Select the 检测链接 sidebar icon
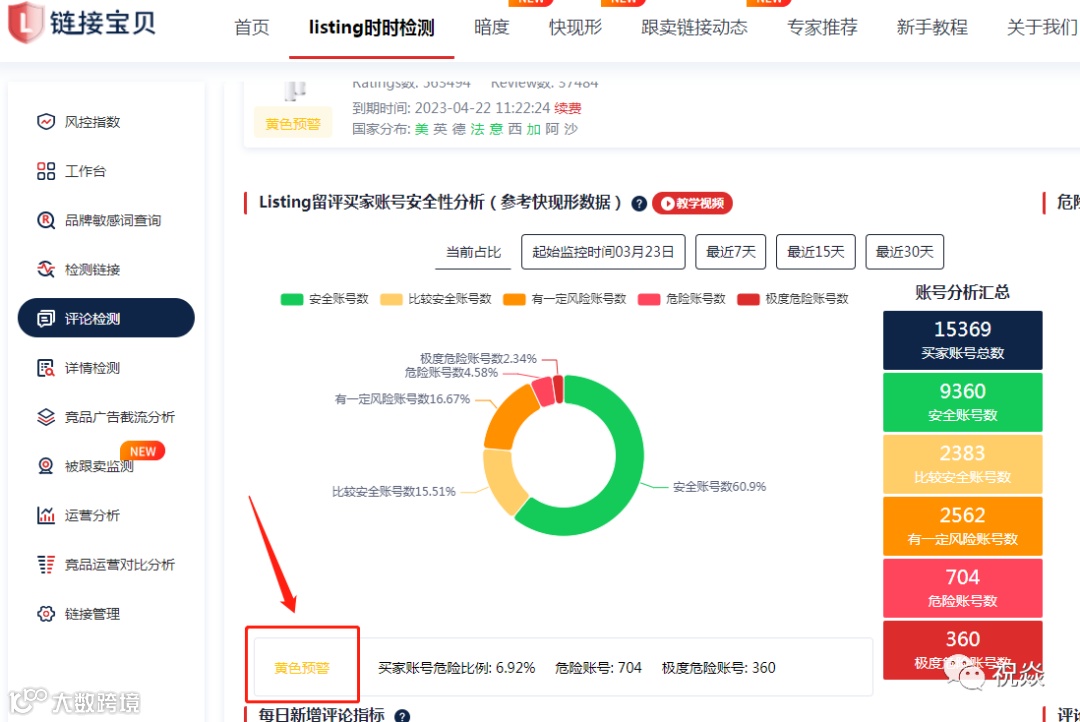This screenshot has height=722, width=1080. (45, 269)
